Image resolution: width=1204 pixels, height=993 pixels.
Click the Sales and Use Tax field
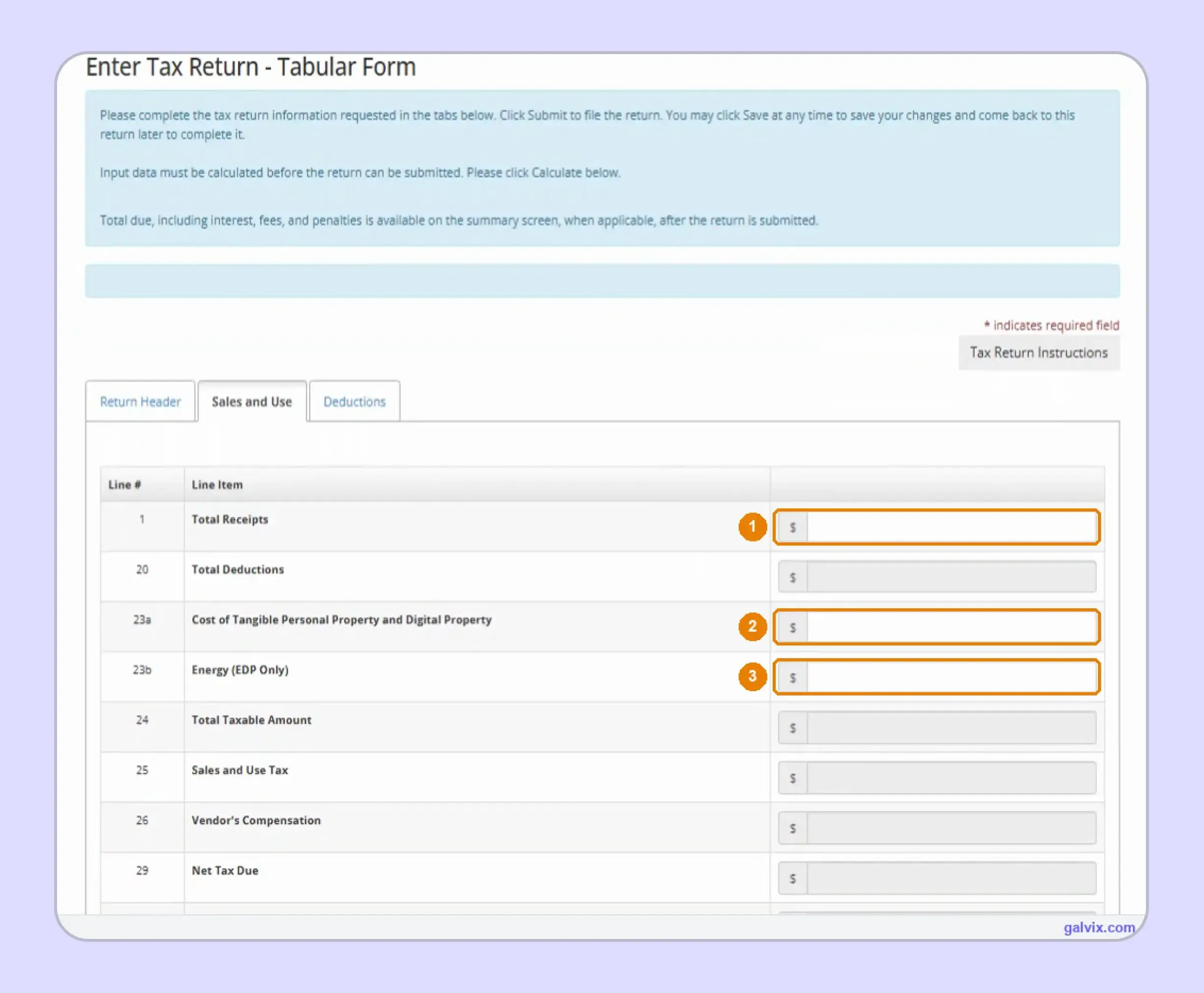pos(952,778)
